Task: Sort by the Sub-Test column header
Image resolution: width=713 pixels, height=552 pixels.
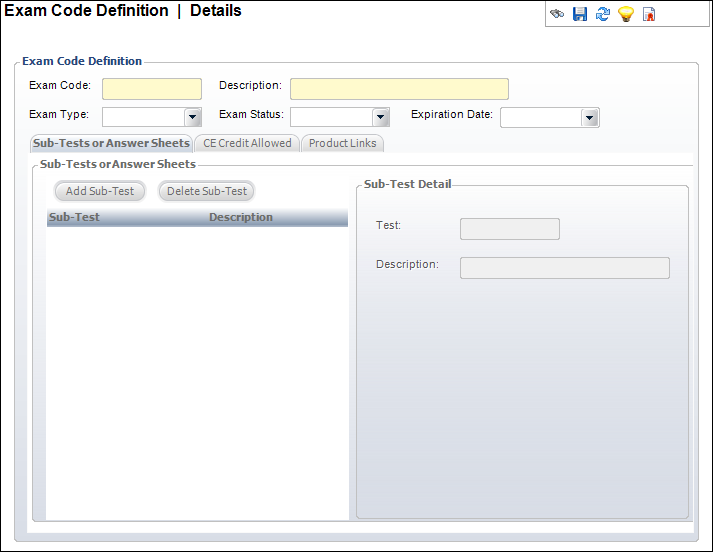Action: pos(75,217)
